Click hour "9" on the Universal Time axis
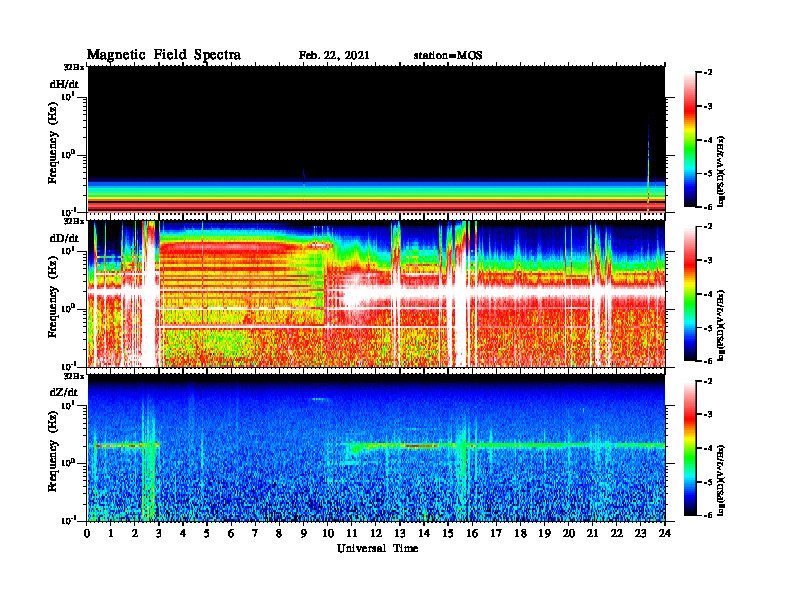Screen dimensions: 792x612 click(x=304, y=534)
